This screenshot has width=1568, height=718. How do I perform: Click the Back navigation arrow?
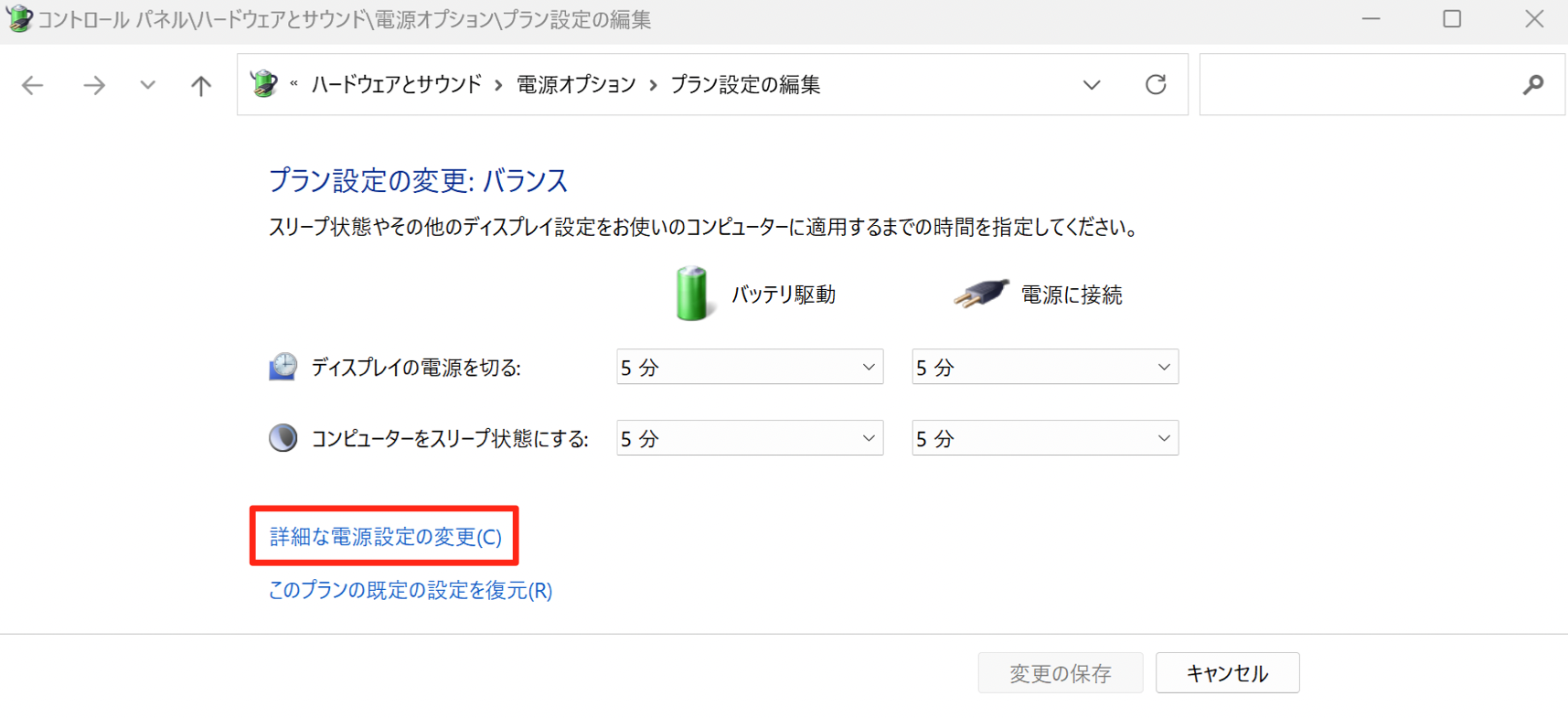[x=33, y=85]
